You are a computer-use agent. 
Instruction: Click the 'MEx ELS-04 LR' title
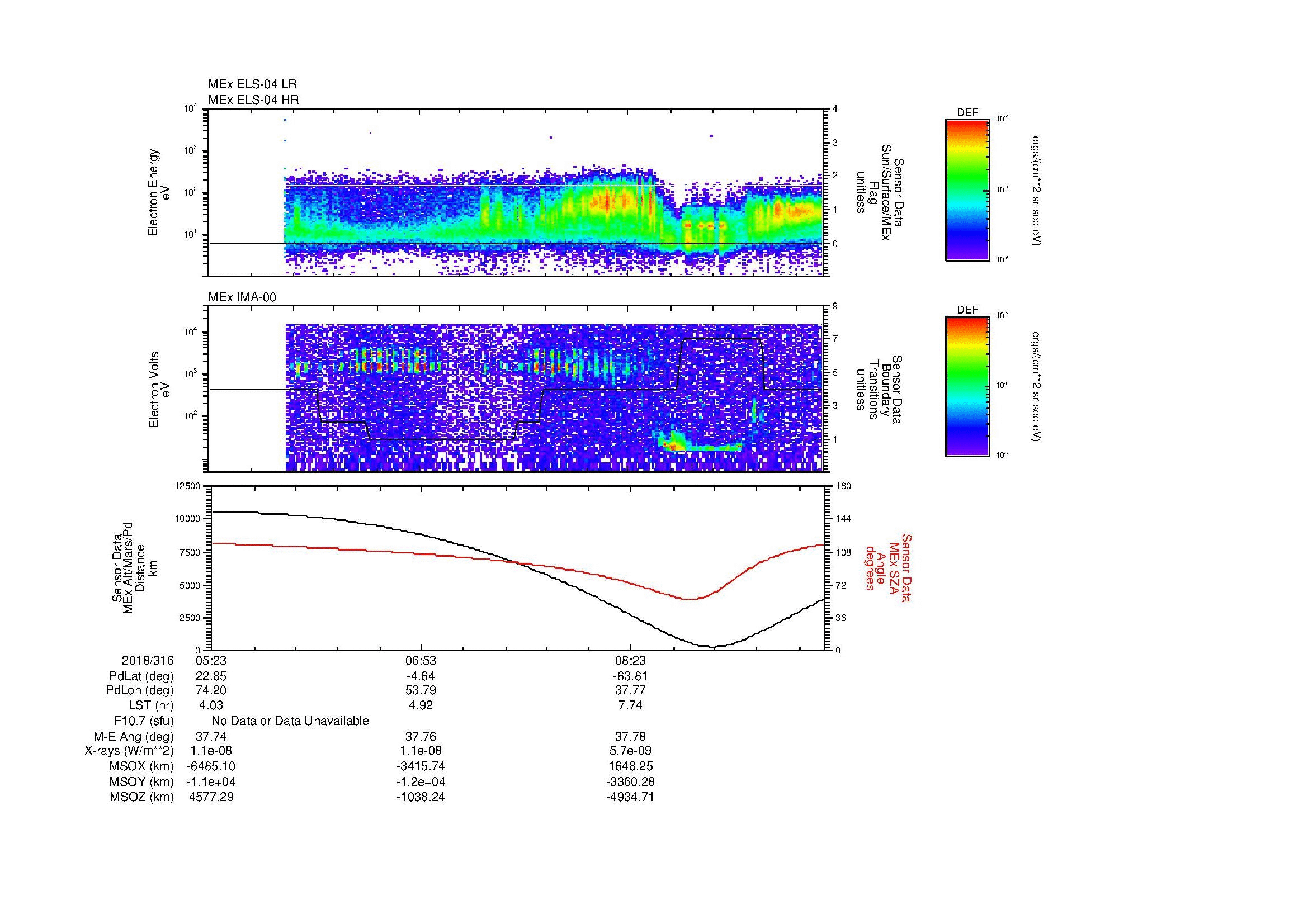[252, 84]
